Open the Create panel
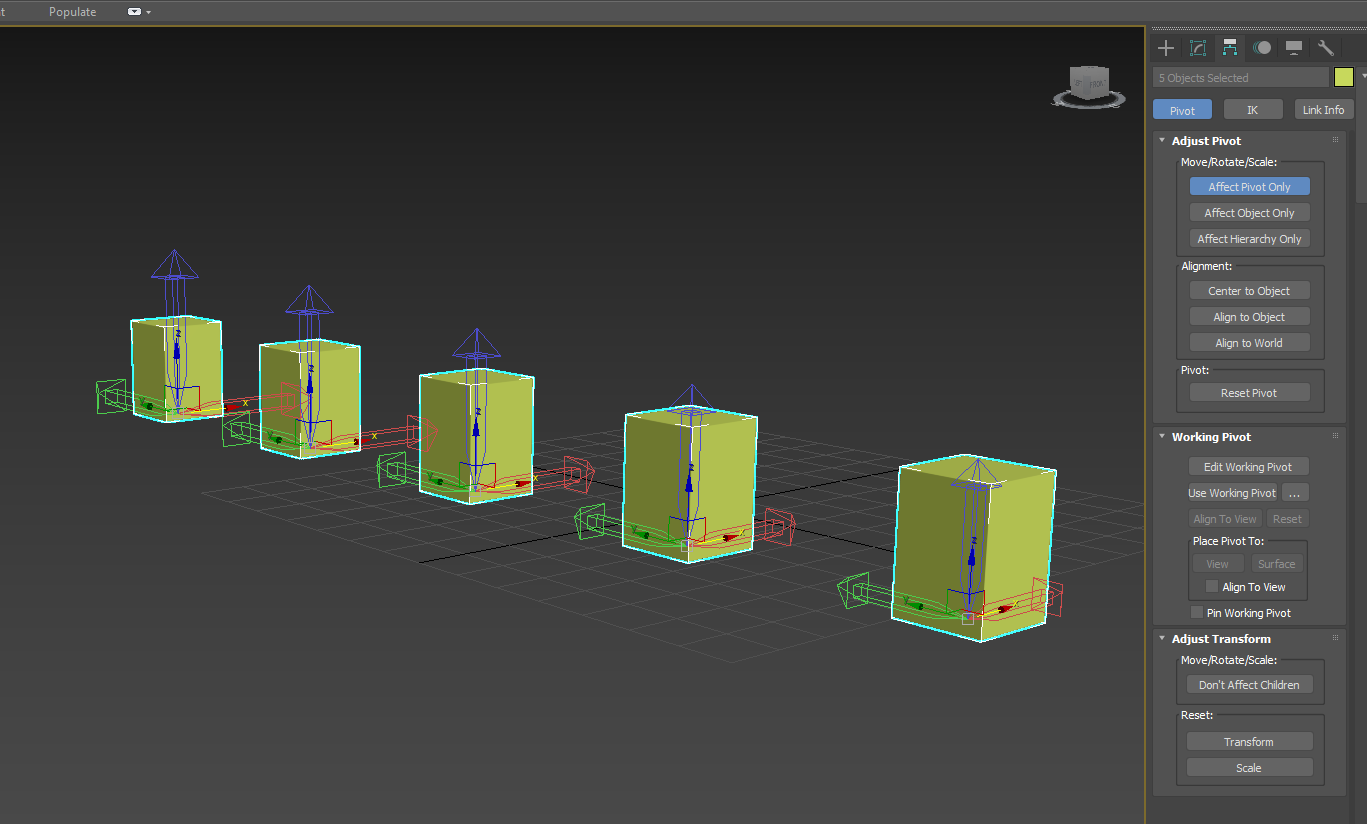Image resolution: width=1367 pixels, height=824 pixels. (x=1165, y=47)
